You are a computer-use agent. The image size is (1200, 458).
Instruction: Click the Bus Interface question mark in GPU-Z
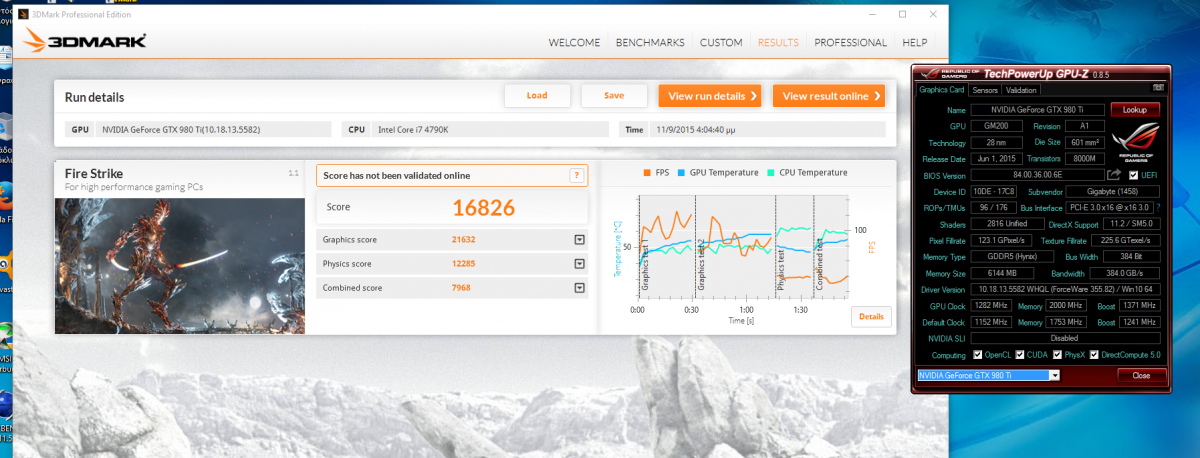1158,206
